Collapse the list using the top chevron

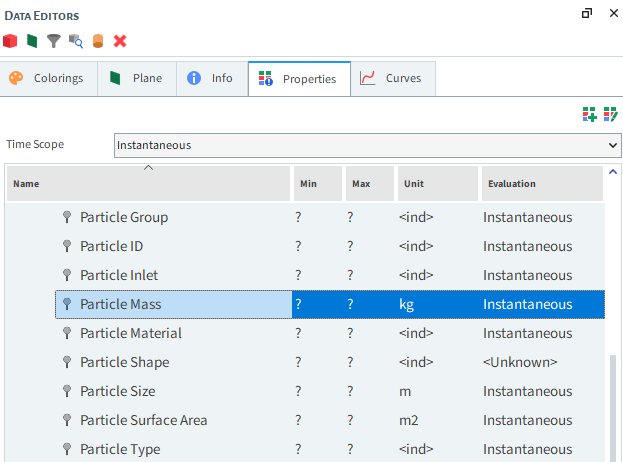point(148,167)
